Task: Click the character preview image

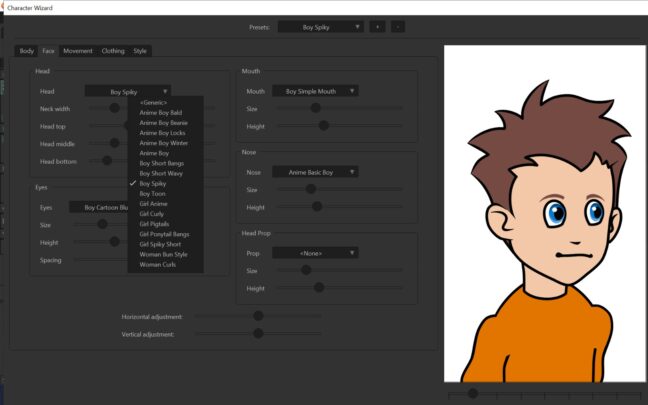Action: (543, 210)
